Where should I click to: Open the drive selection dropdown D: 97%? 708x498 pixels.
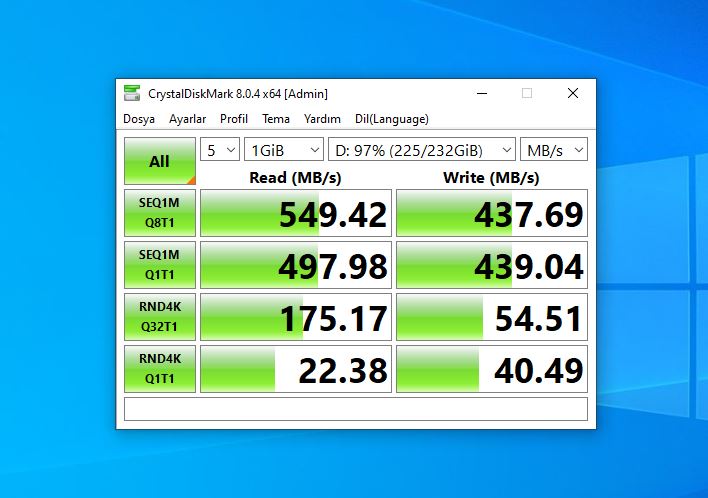[x=422, y=149]
